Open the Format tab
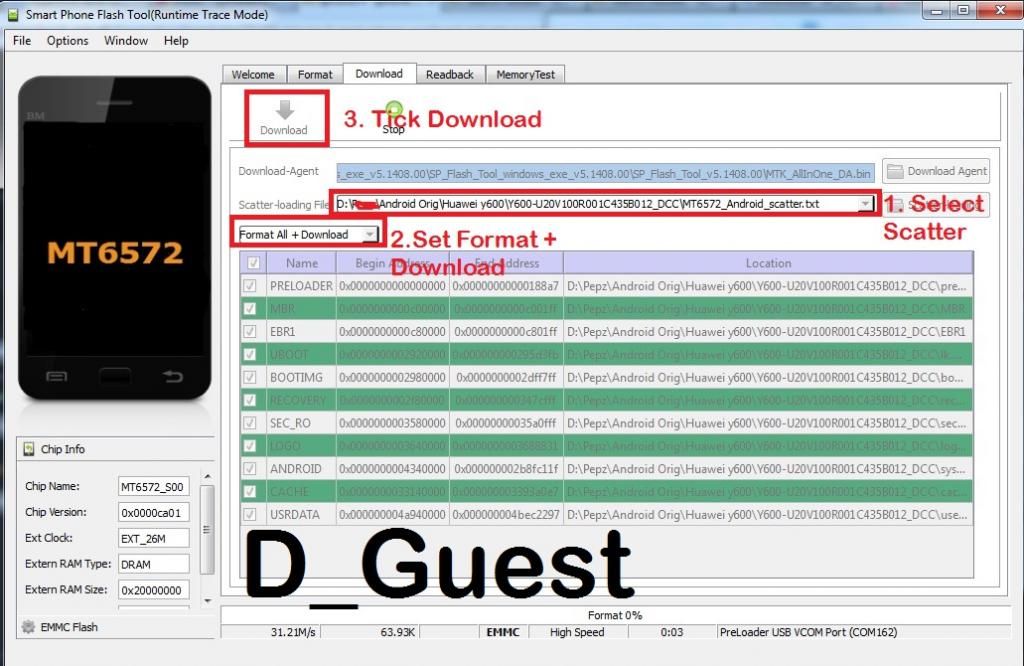Image resolution: width=1024 pixels, height=666 pixels. point(315,75)
